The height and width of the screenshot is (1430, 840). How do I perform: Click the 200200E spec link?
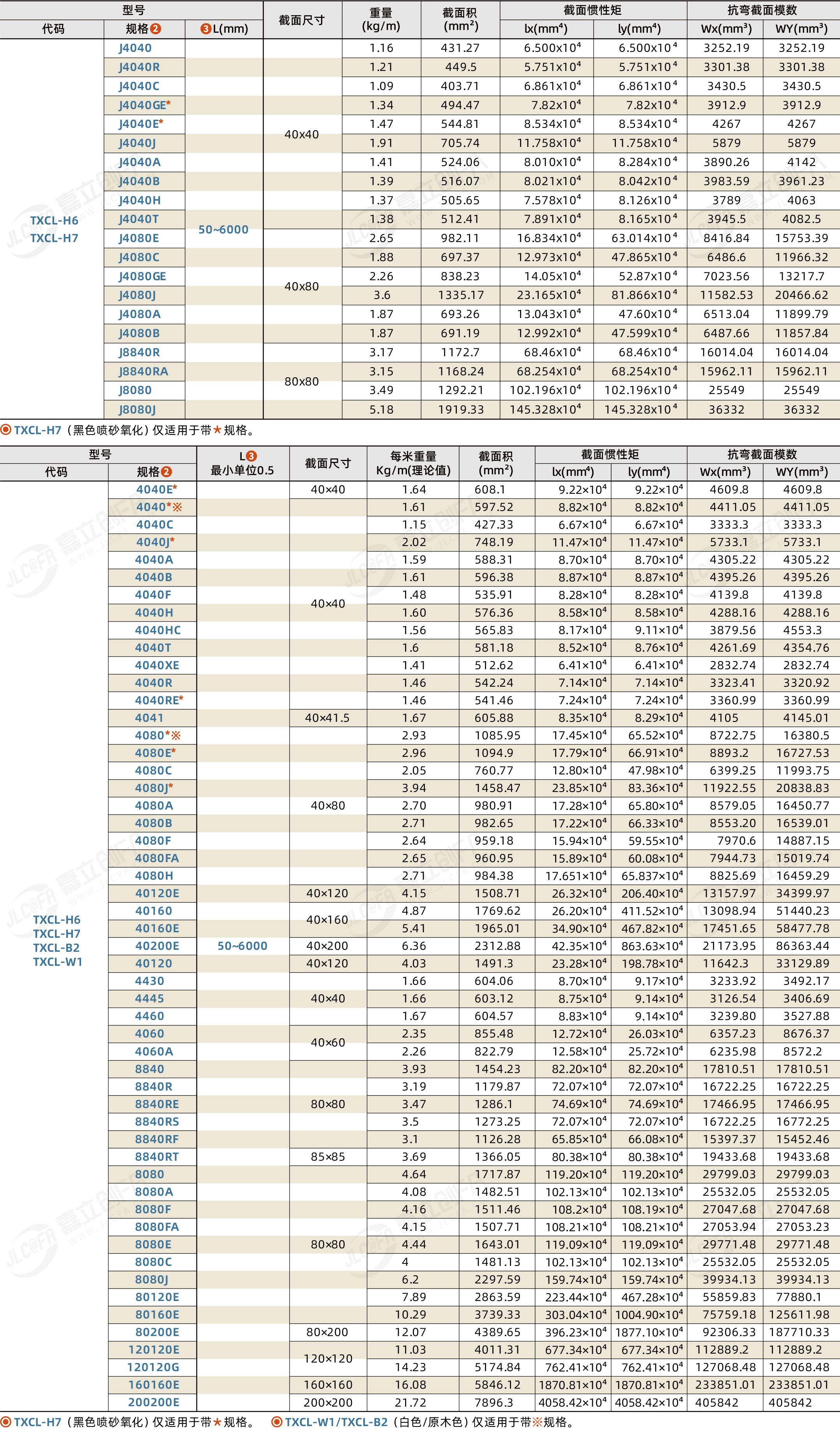click(153, 1402)
